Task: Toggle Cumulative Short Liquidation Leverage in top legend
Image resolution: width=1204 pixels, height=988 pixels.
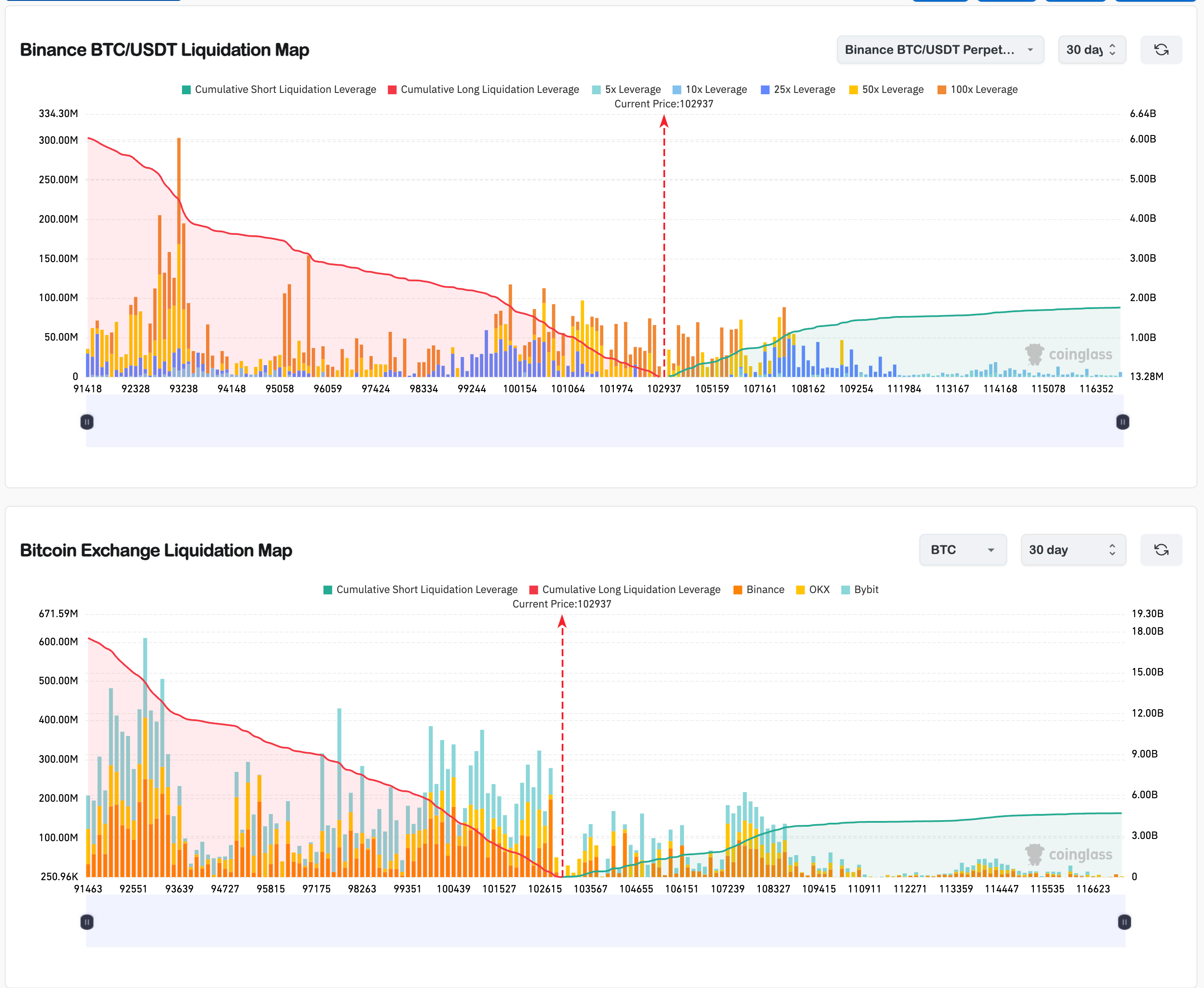Action: pyautogui.click(x=278, y=89)
